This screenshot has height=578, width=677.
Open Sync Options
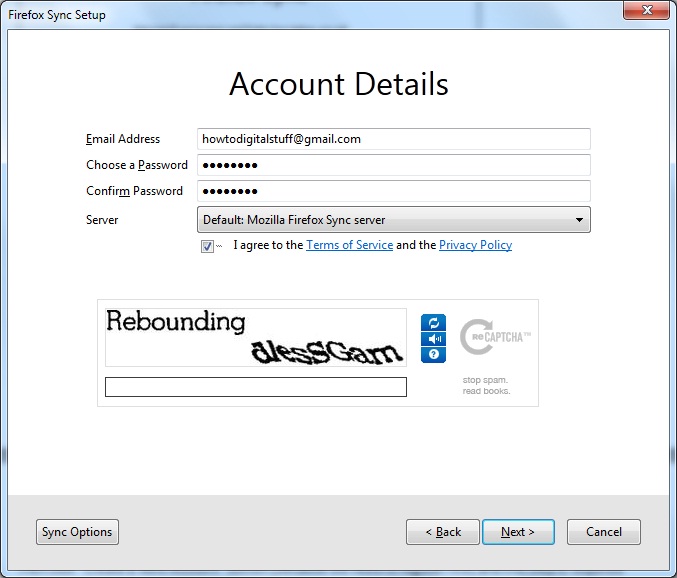(77, 532)
